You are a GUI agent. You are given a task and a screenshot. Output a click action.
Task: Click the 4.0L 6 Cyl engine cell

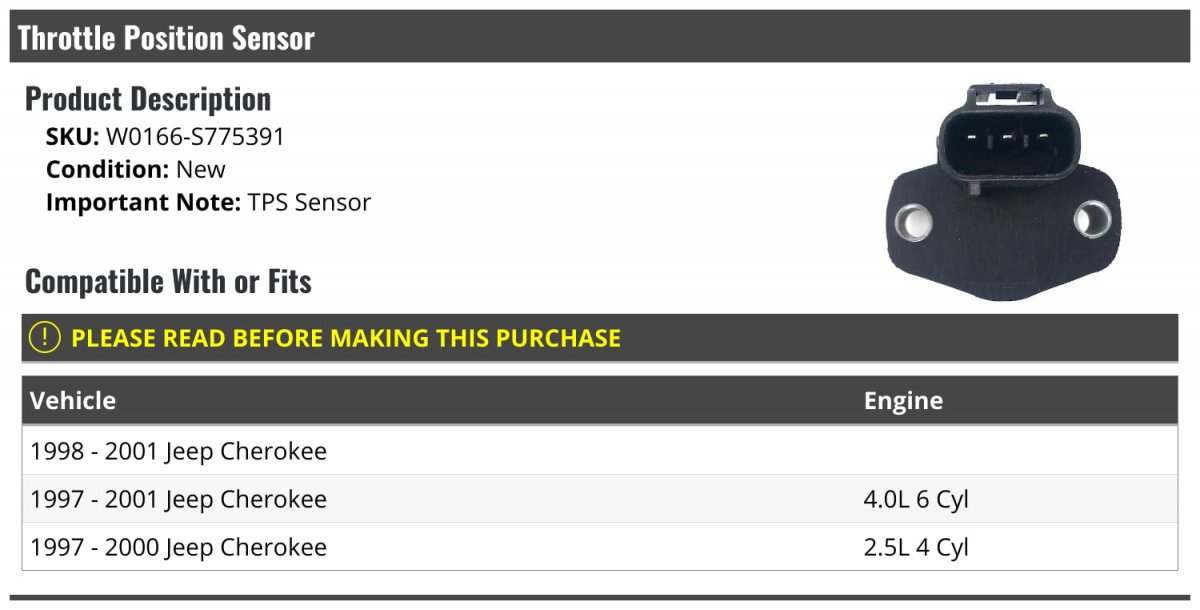[916, 499]
